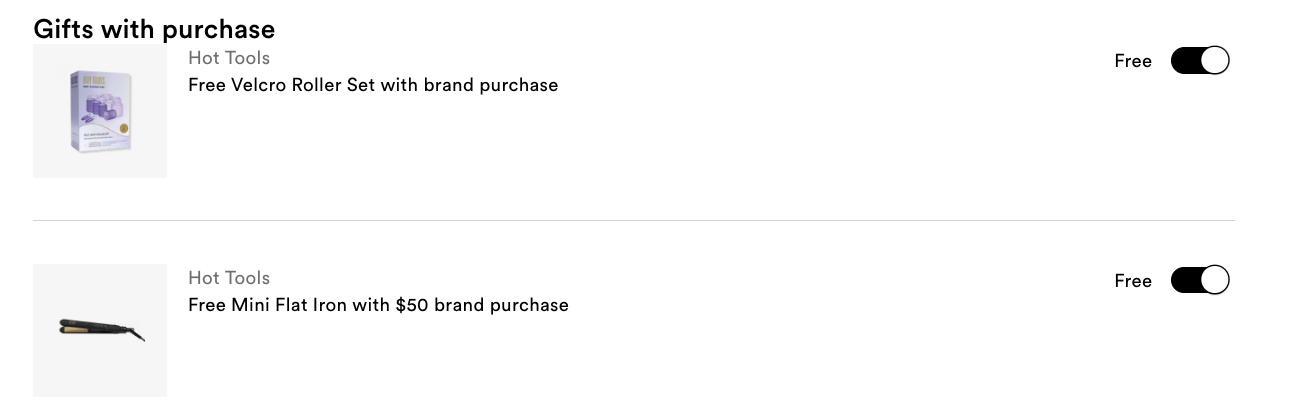Click the Gifts with purchase heading
The image size is (1290, 406).
click(154, 29)
